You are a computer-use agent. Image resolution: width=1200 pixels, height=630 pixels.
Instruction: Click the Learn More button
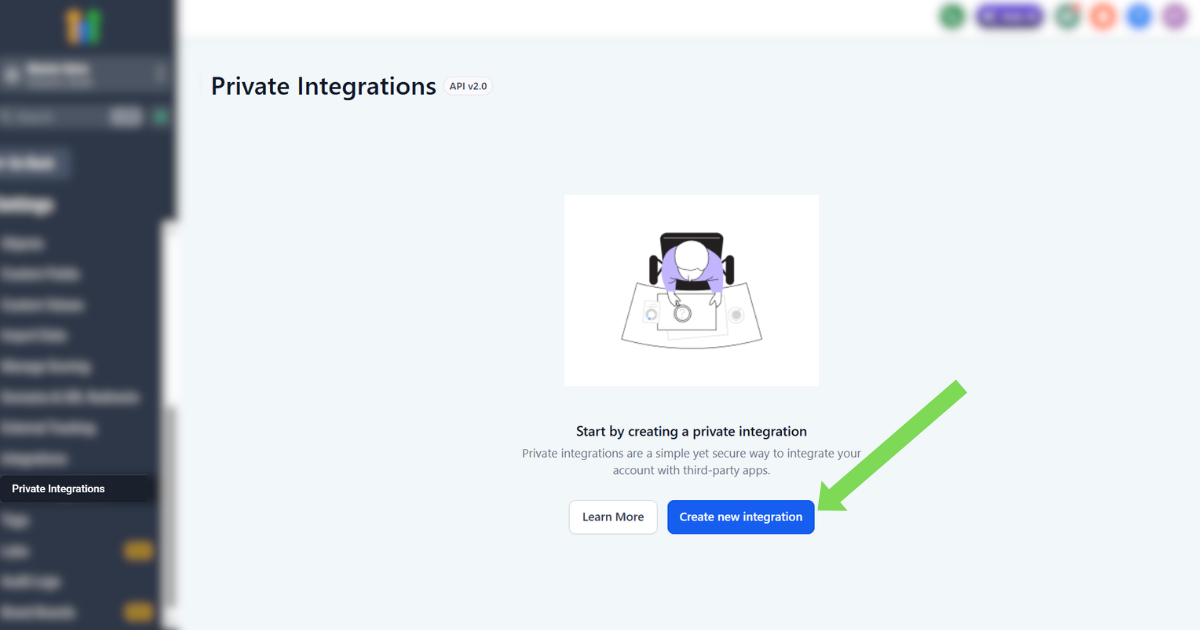613,517
